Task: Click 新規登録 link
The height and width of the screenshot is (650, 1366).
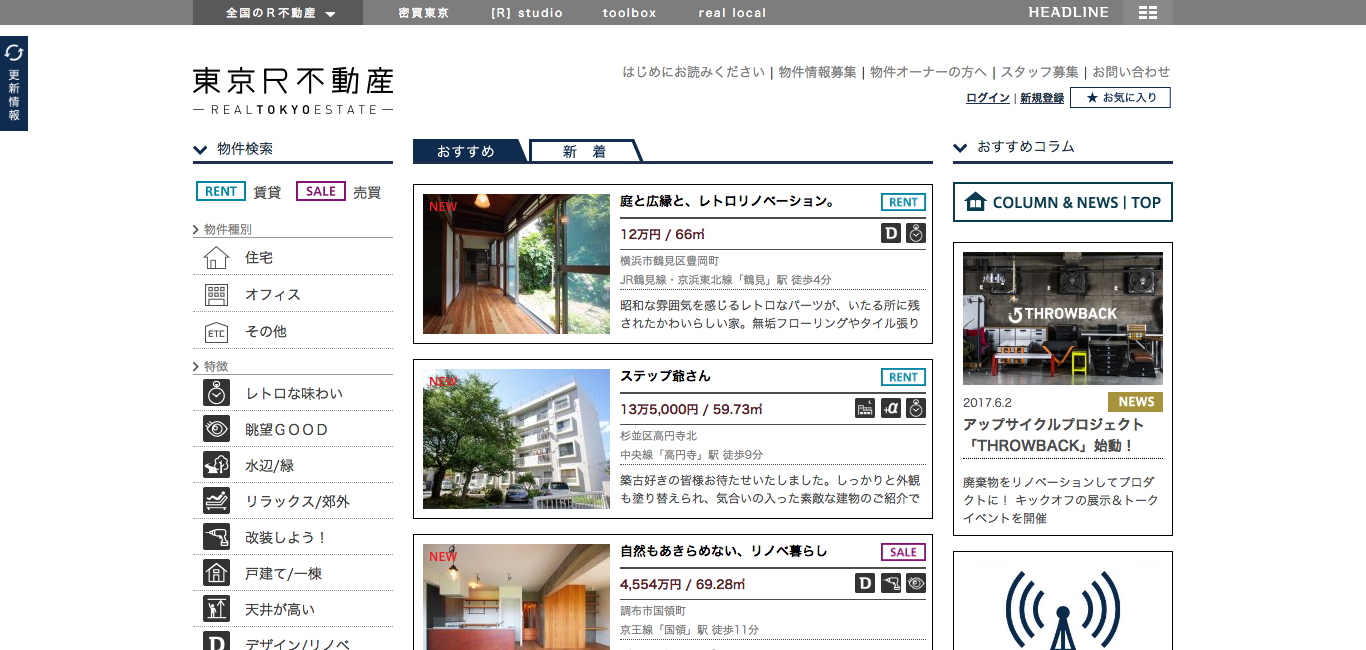Action: [x=1042, y=98]
